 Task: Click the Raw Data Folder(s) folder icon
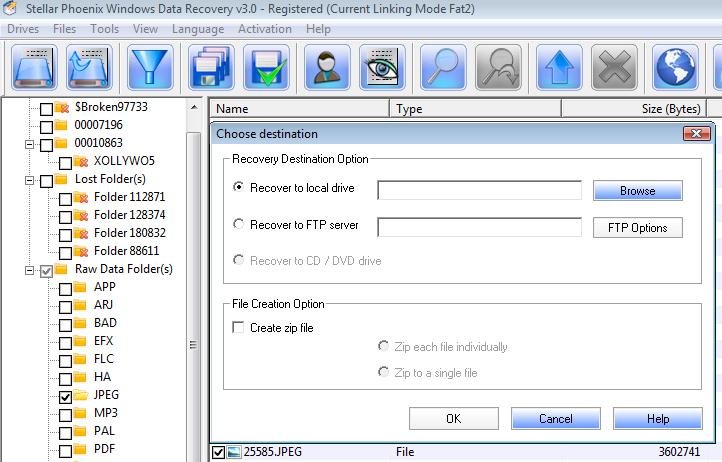click(x=61, y=269)
